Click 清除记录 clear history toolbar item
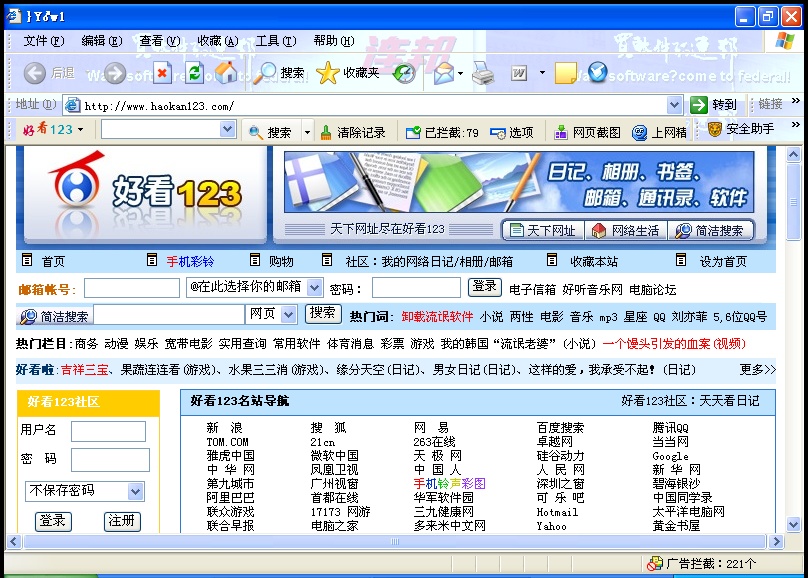 pyautogui.click(x=352, y=132)
